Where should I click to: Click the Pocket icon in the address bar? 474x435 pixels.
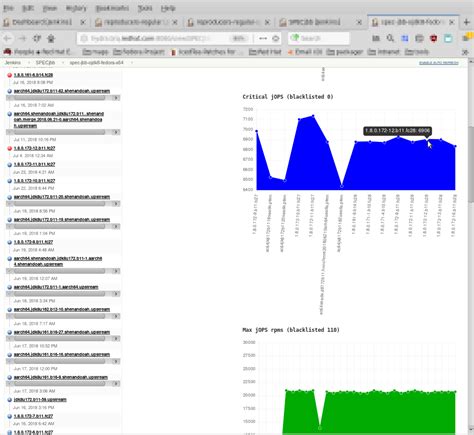point(276,38)
